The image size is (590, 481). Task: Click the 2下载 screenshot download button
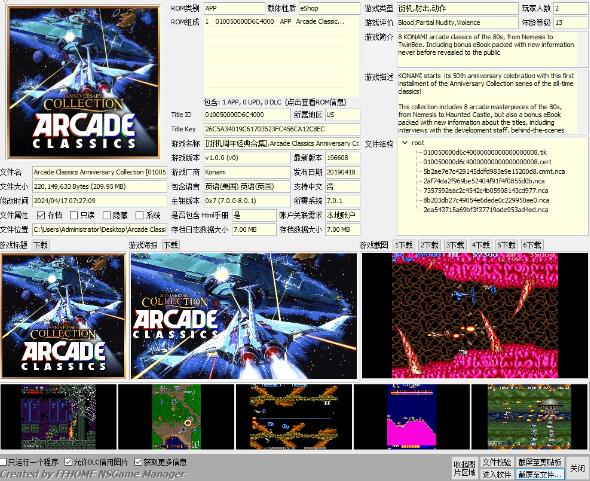pos(430,245)
